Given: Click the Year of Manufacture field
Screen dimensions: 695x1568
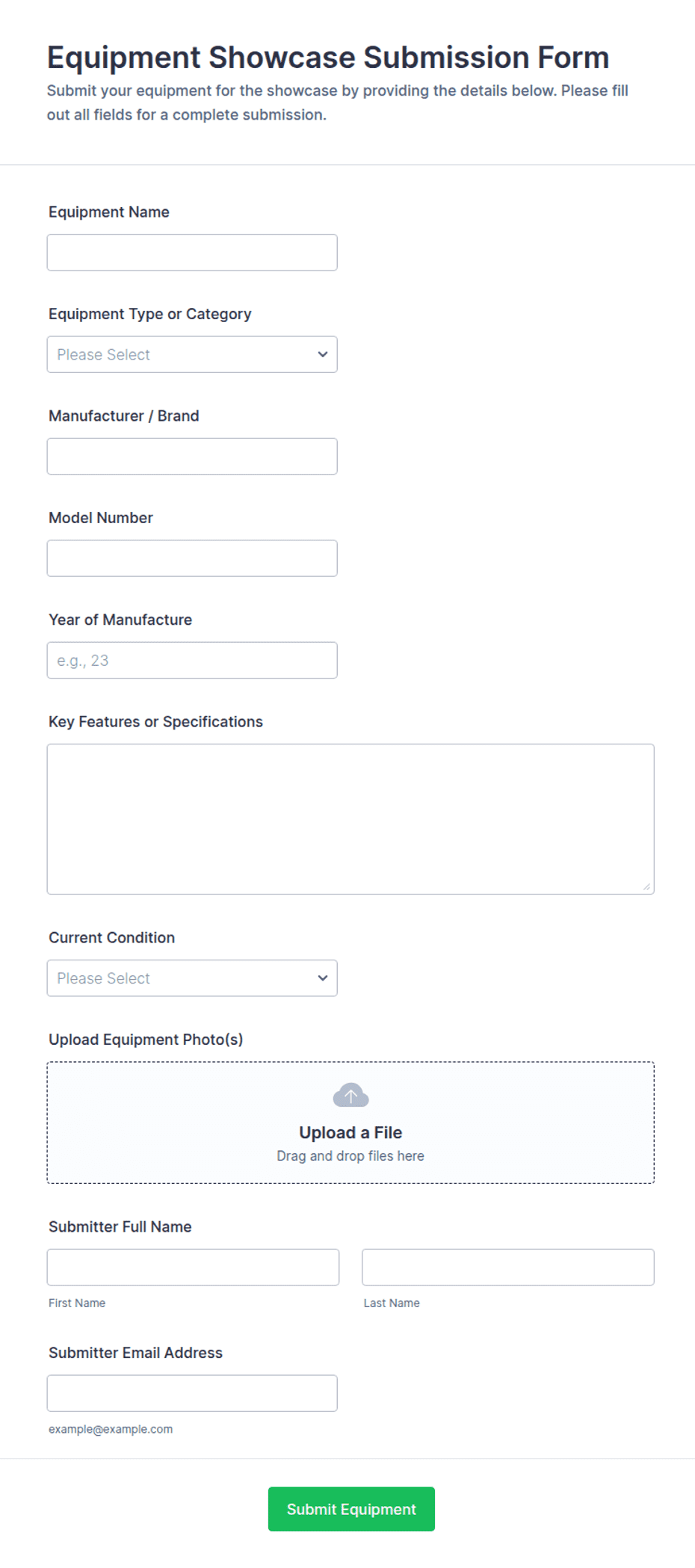Looking at the screenshot, I should coord(192,661).
